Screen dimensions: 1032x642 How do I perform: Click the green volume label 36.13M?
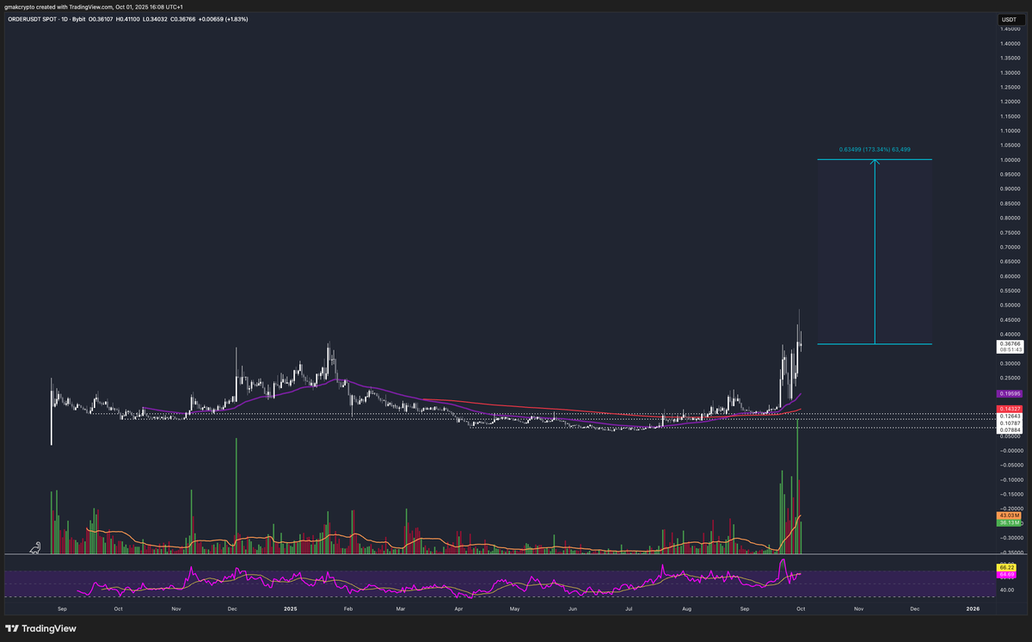(1007, 522)
